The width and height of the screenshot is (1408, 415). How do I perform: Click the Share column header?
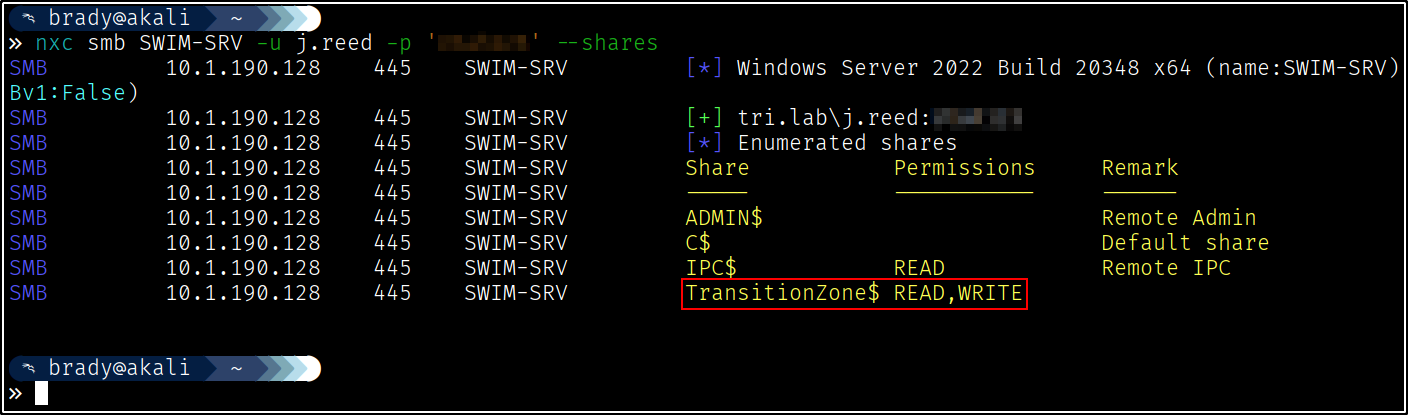pos(717,168)
